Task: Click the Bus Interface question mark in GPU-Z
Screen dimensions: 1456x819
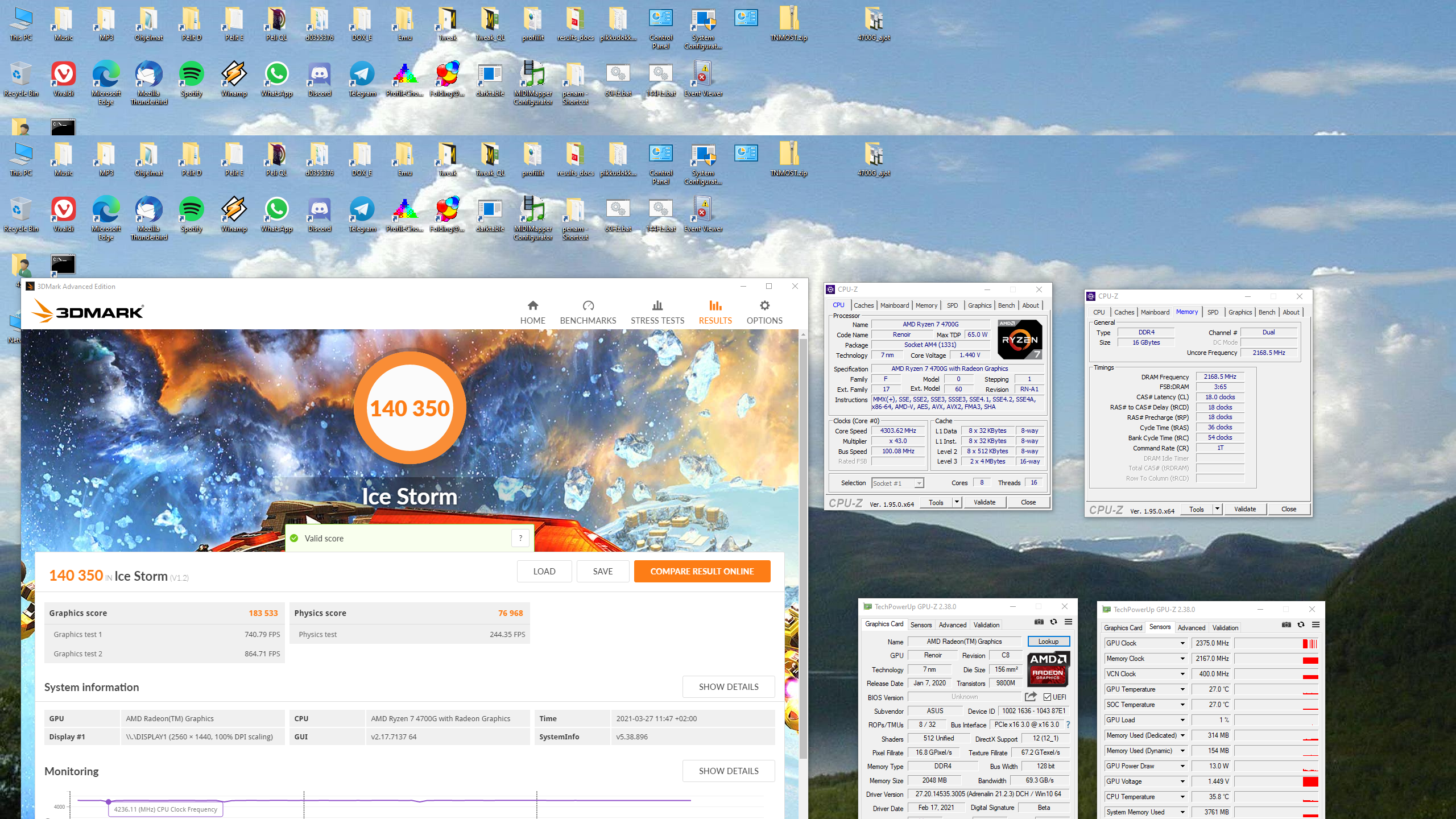Action: pyautogui.click(x=1068, y=725)
